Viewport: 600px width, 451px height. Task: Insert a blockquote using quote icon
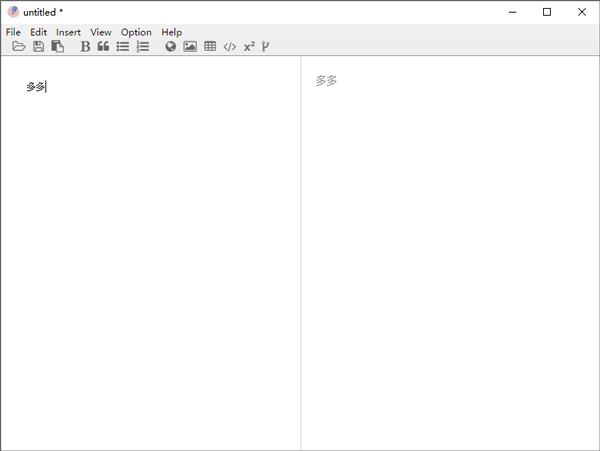103,46
